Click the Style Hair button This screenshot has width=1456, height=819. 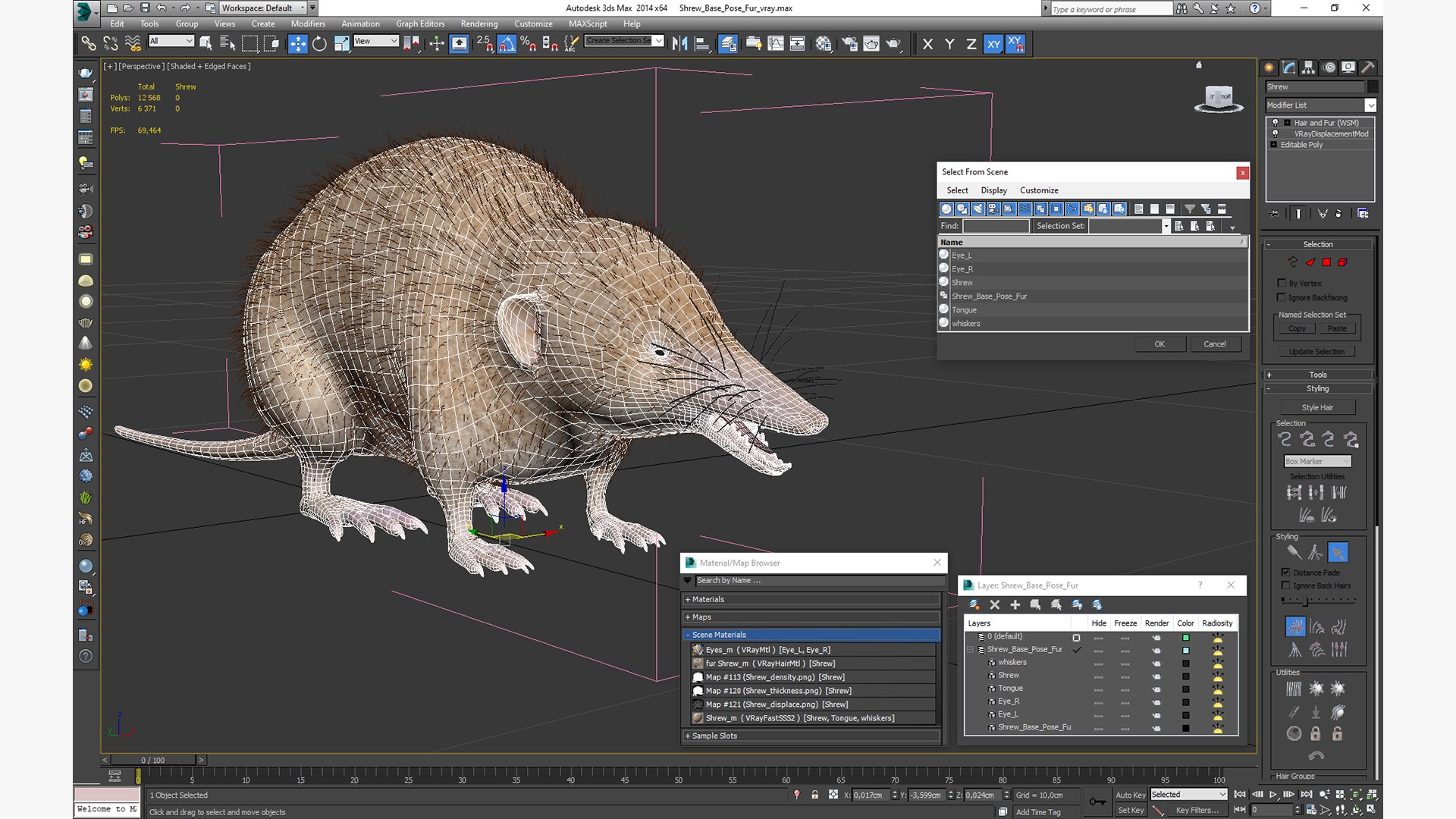coord(1317,407)
